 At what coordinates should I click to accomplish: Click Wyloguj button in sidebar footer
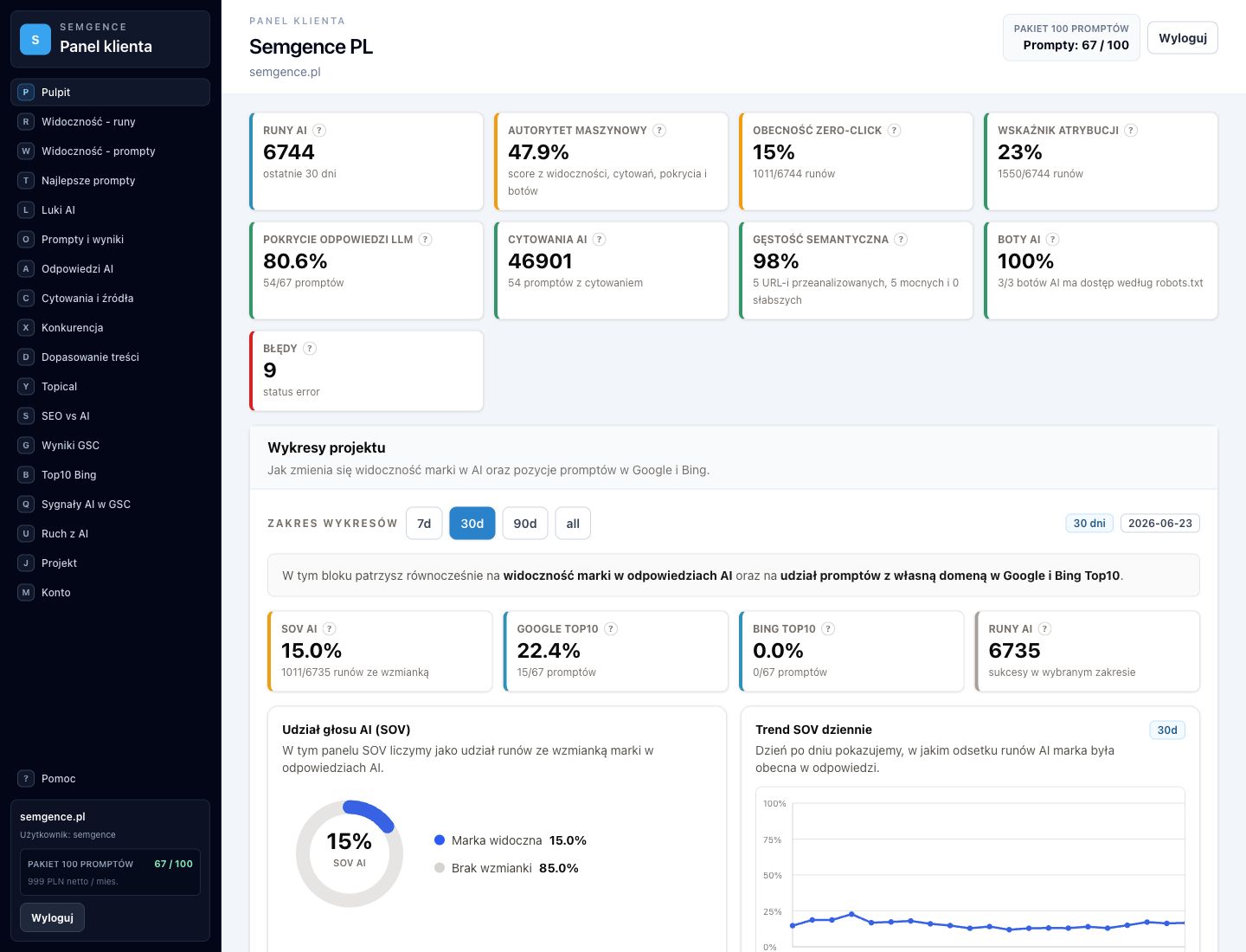(53, 917)
